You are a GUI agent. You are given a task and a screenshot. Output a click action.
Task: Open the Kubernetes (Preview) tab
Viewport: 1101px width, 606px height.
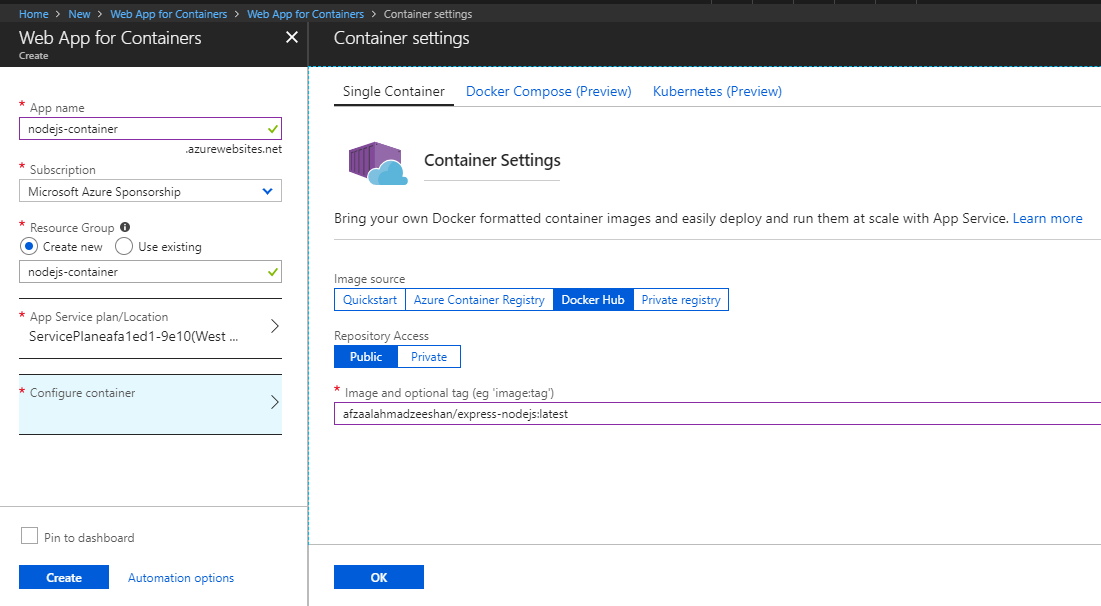tap(717, 91)
